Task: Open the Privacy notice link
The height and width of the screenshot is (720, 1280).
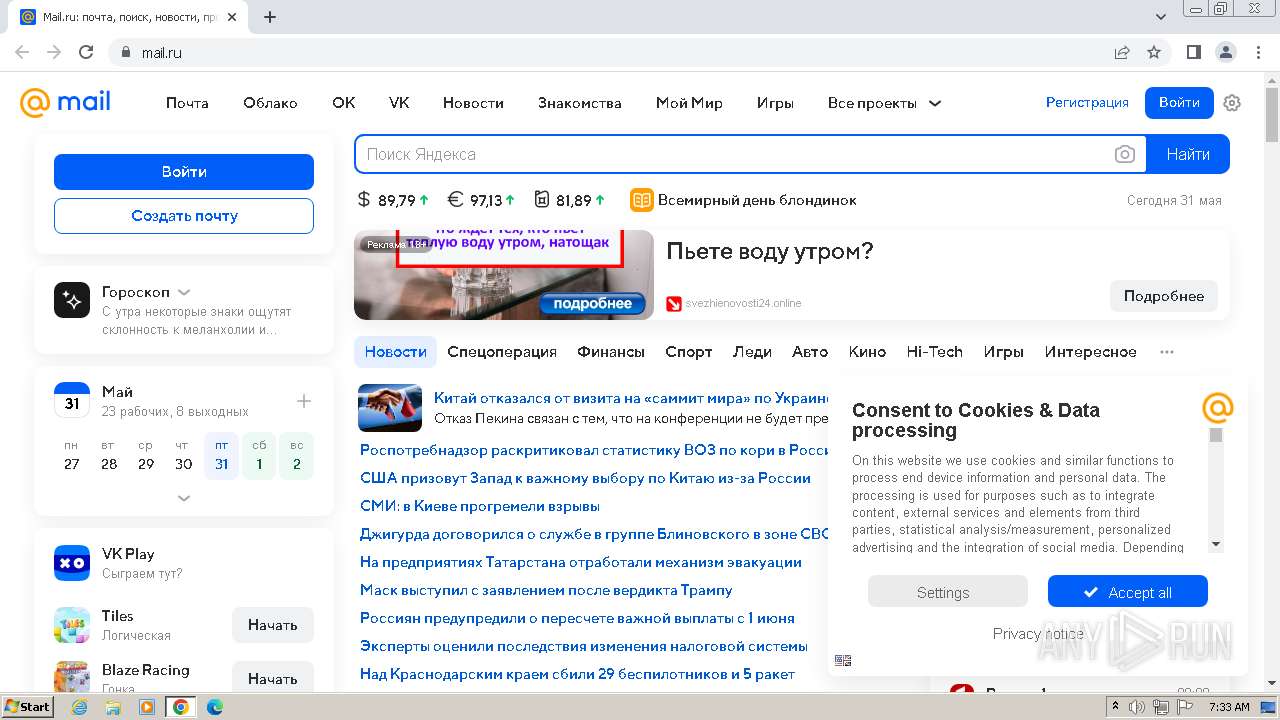Action: pyautogui.click(x=1037, y=634)
